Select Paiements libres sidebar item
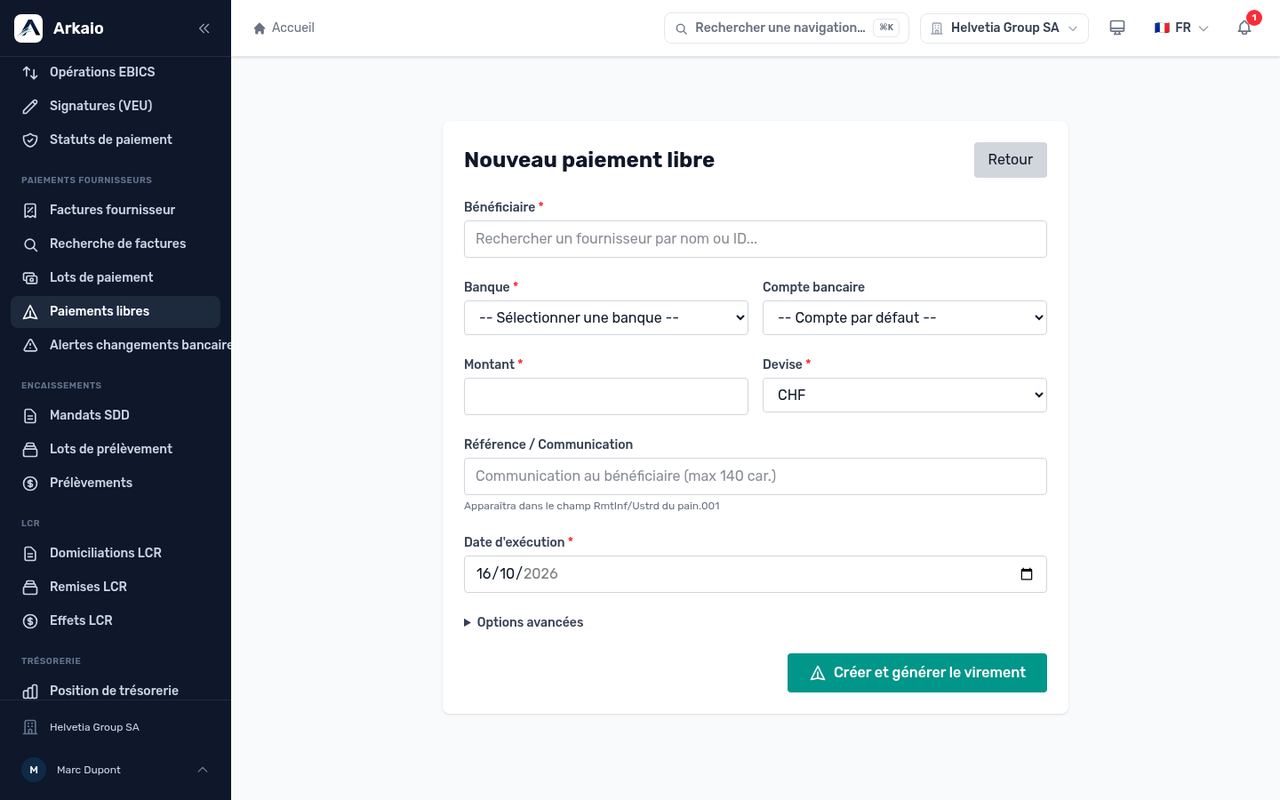The height and width of the screenshot is (800, 1280). pos(115,312)
